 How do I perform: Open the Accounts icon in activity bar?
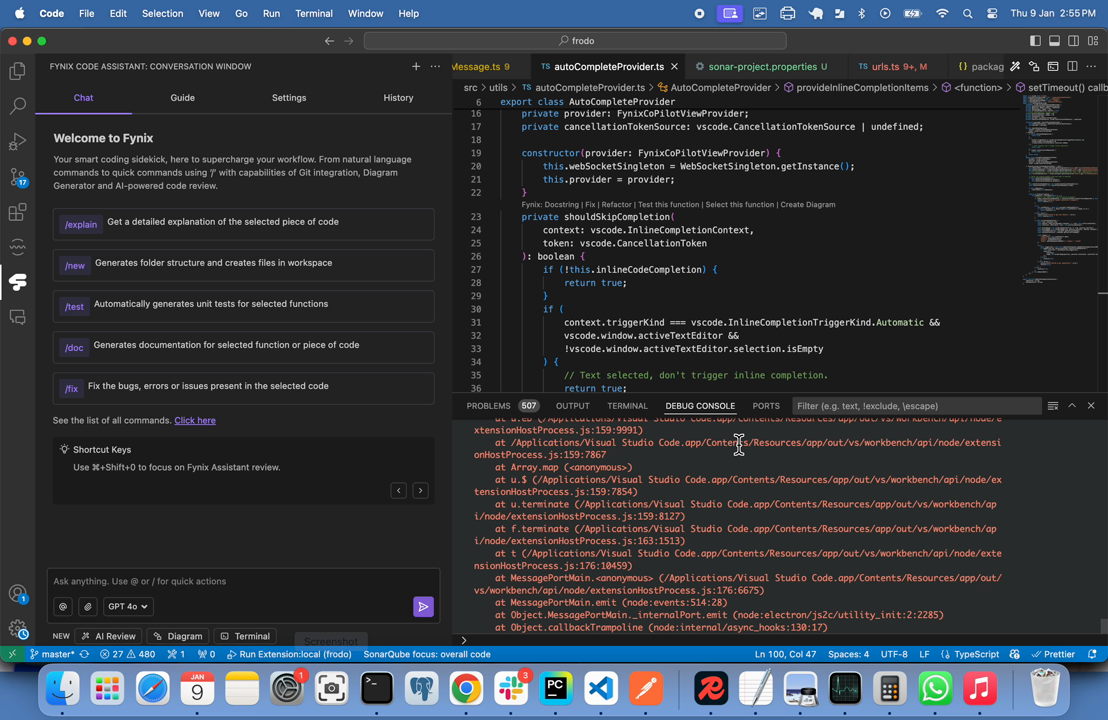[x=18, y=594]
